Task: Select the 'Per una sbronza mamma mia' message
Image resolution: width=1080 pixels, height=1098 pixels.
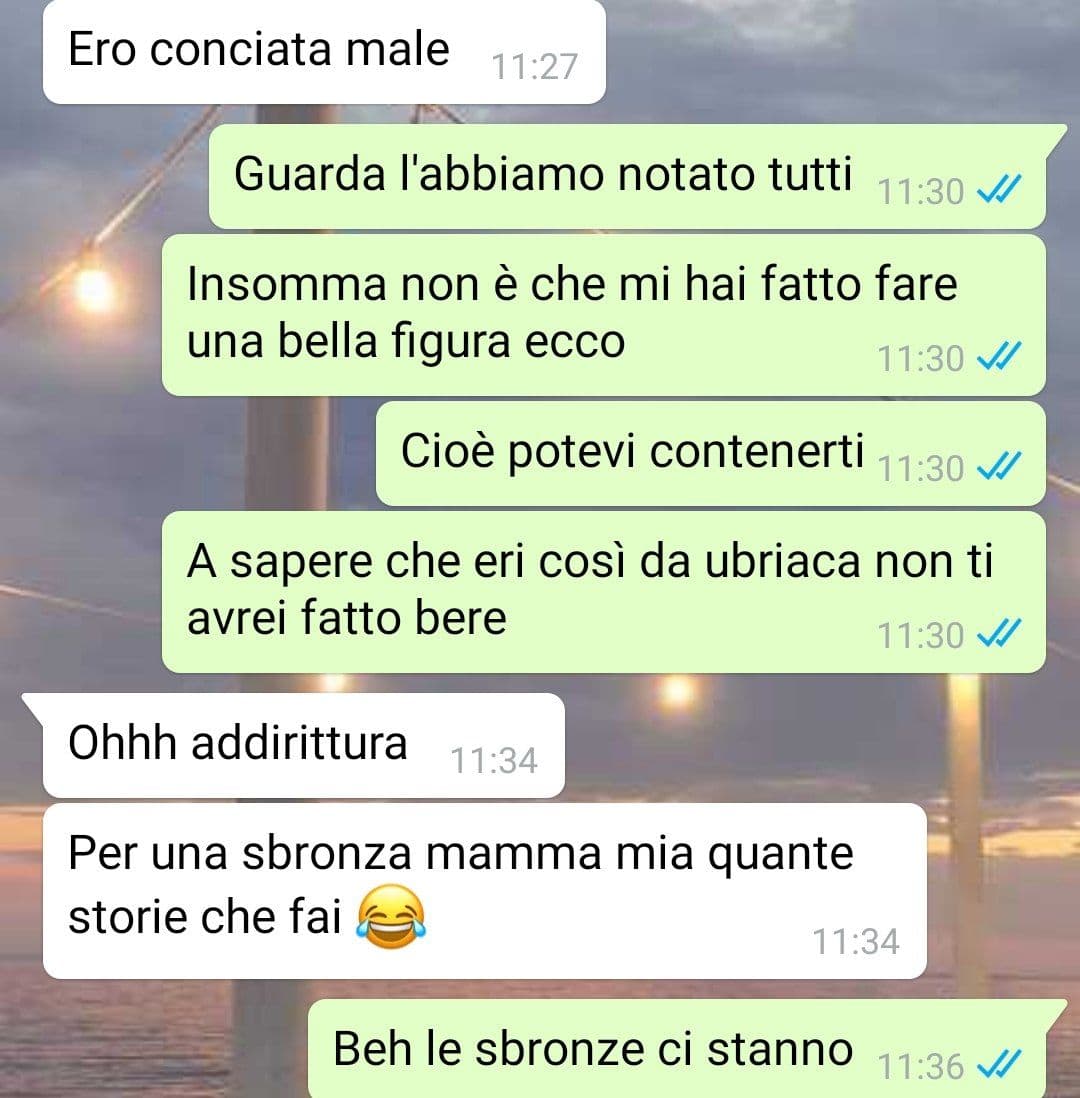Action: (485, 891)
